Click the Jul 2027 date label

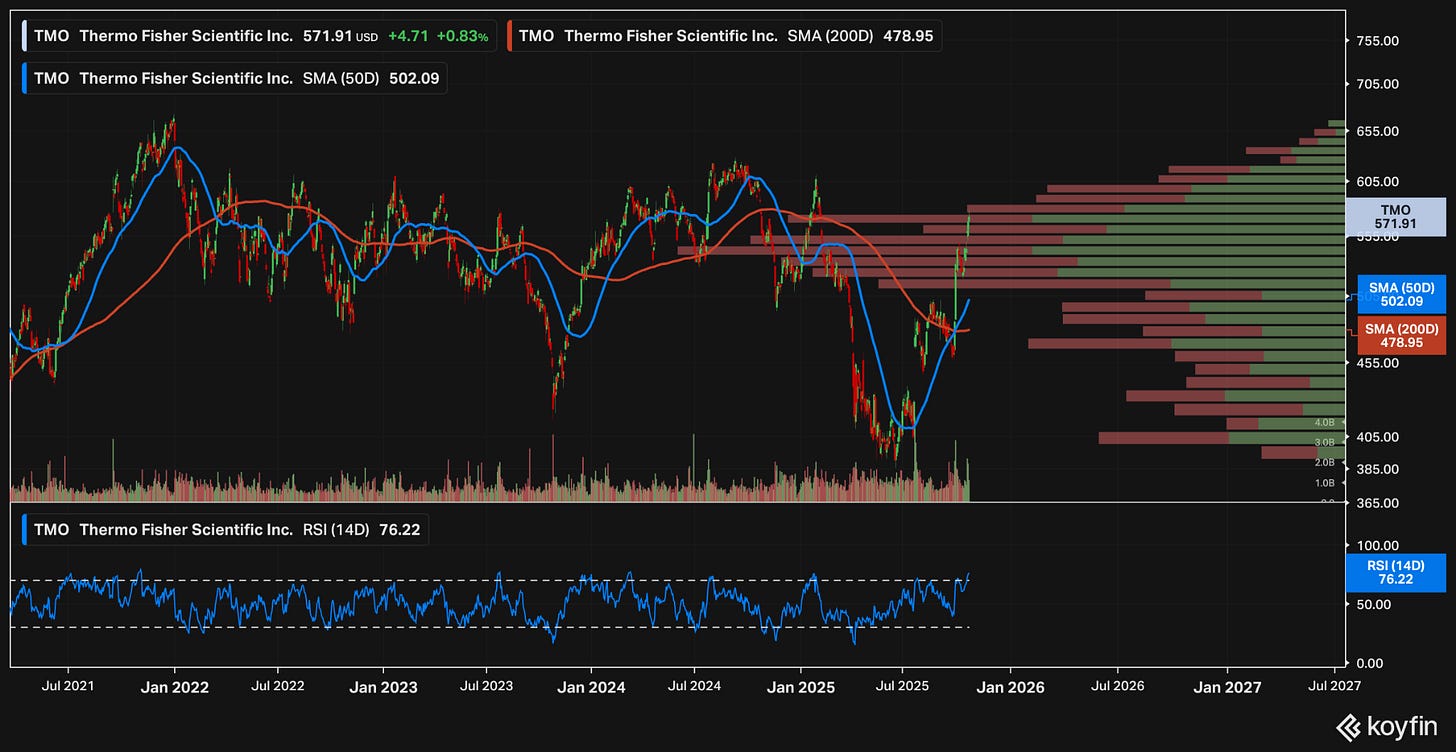[1335, 687]
